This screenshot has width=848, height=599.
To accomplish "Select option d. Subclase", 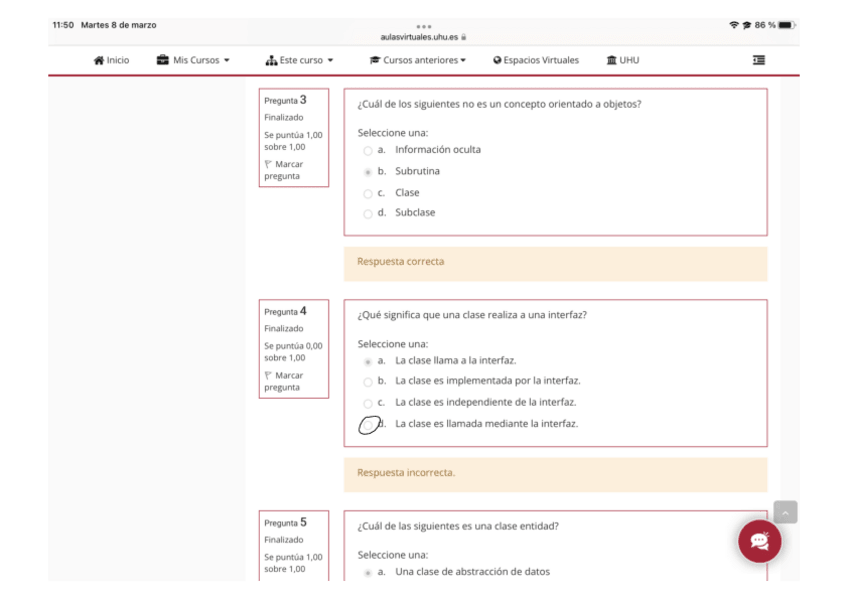I will [368, 214].
